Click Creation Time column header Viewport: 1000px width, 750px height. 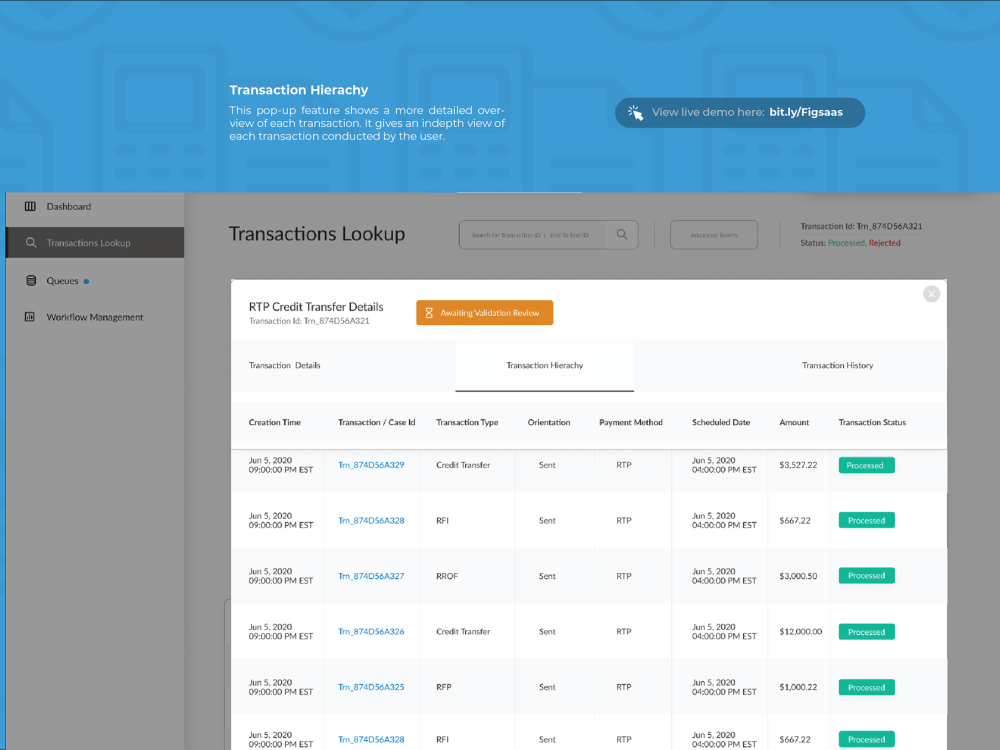pyautogui.click(x=274, y=422)
